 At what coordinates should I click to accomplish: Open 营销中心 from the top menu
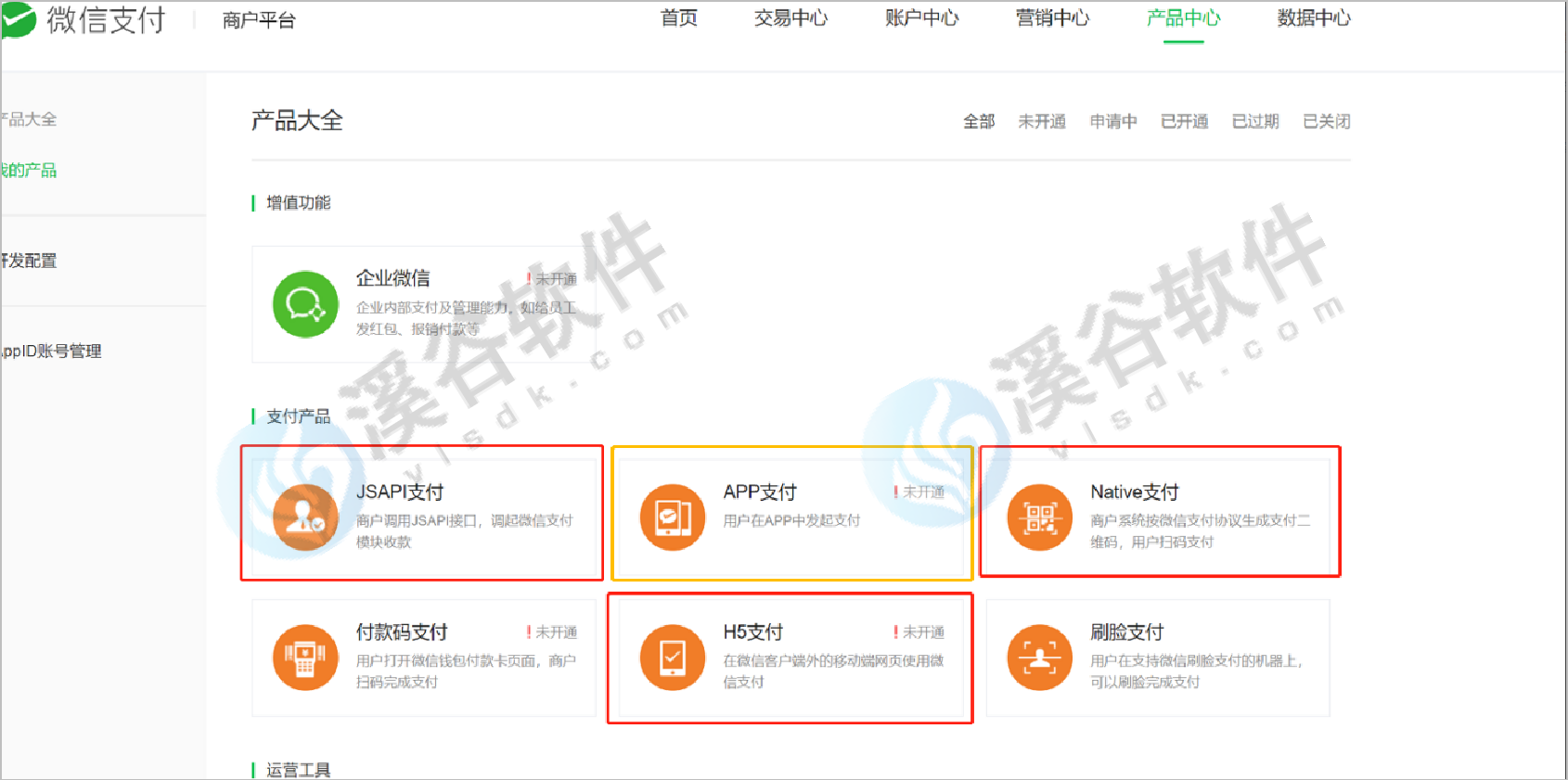(1052, 19)
